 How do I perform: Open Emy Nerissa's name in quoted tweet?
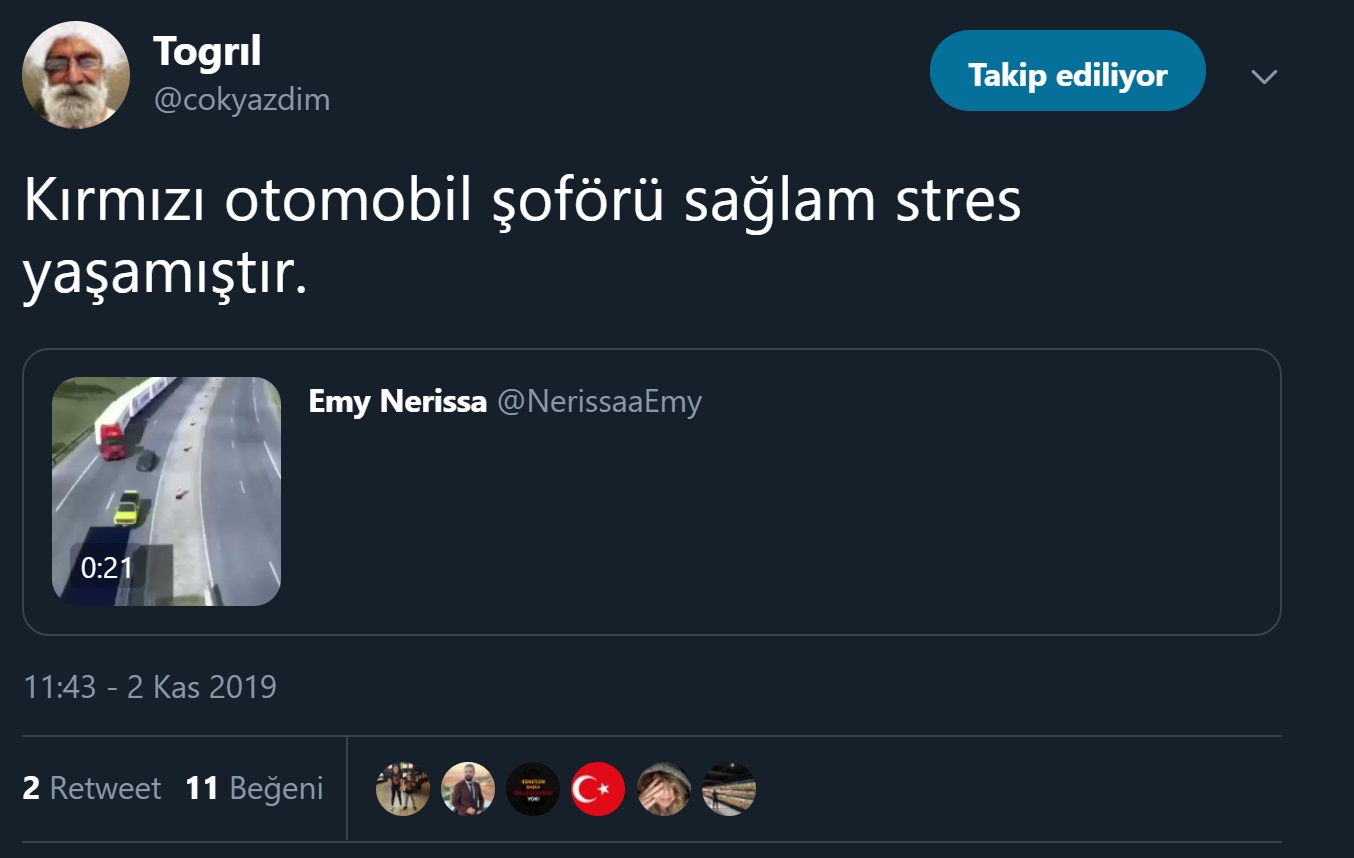click(397, 402)
